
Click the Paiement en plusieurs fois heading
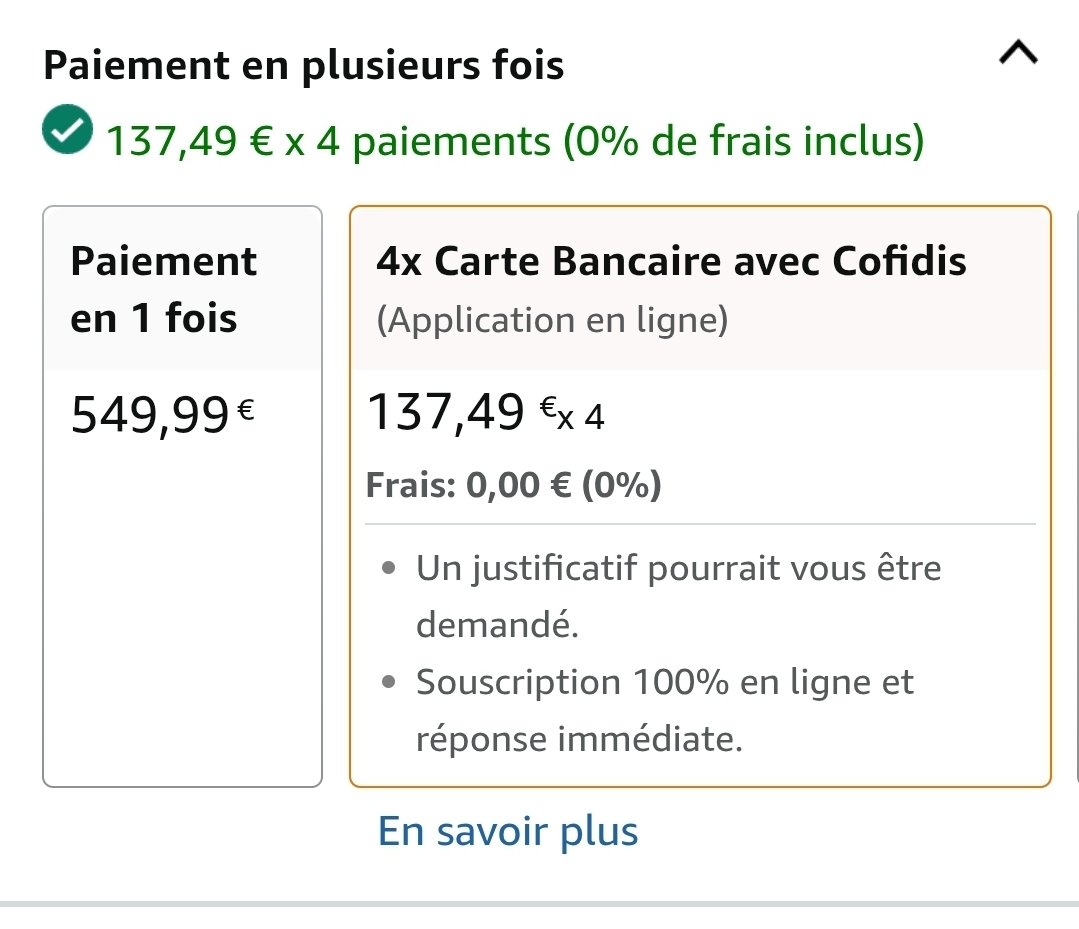[304, 66]
